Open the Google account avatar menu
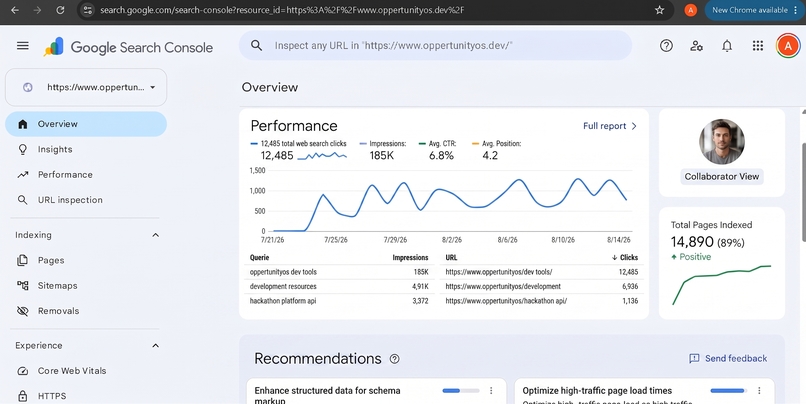This screenshot has width=806, height=404. 787,46
